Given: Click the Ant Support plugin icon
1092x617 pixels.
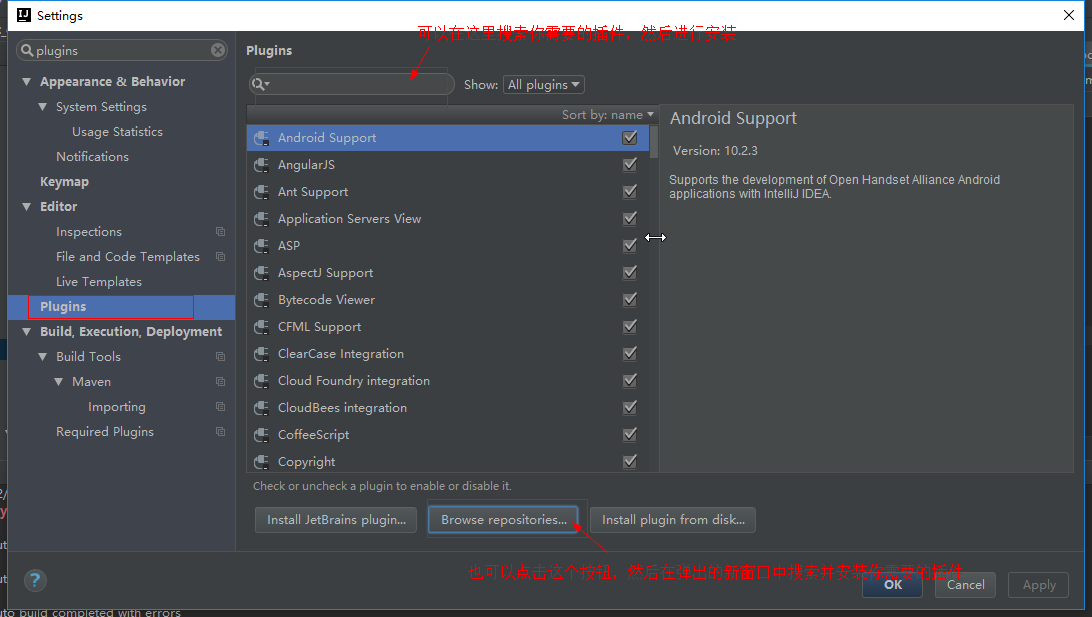Looking at the screenshot, I should (262, 192).
